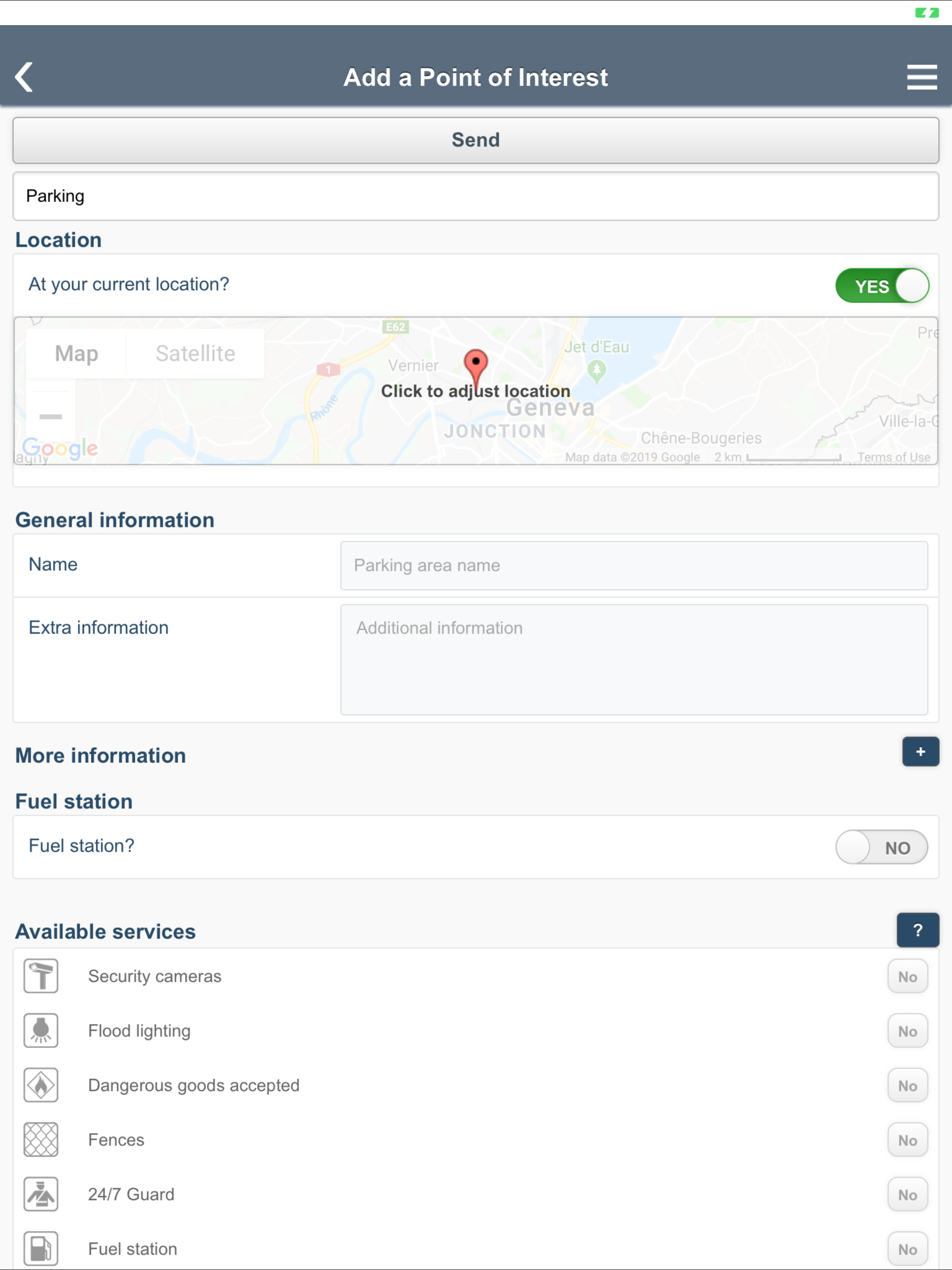Tap the Dangerous goods accepted icon
This screenshot has height=1270, width=952.
[41, 1085]
